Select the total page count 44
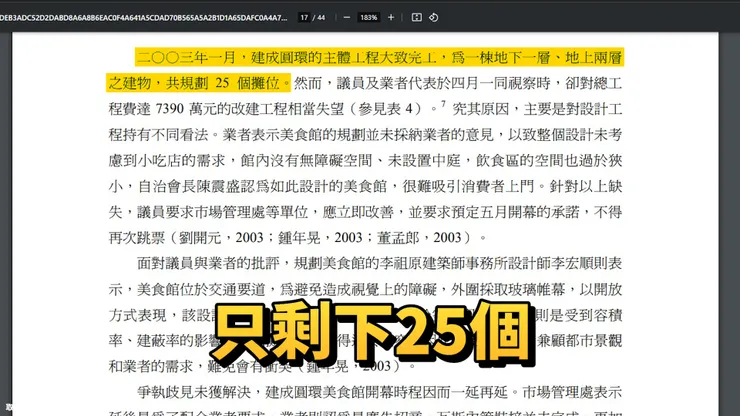This screenshot has height=416, width=740. (x=321, y=17)
